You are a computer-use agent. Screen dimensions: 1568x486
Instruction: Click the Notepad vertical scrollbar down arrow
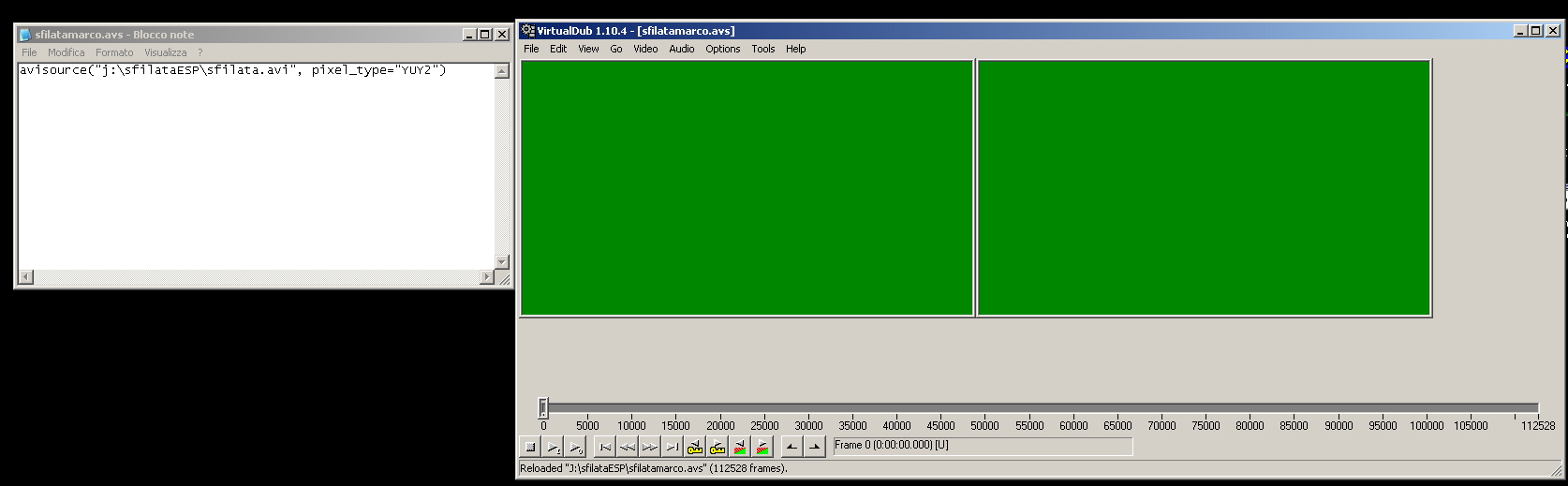point(502,262)
